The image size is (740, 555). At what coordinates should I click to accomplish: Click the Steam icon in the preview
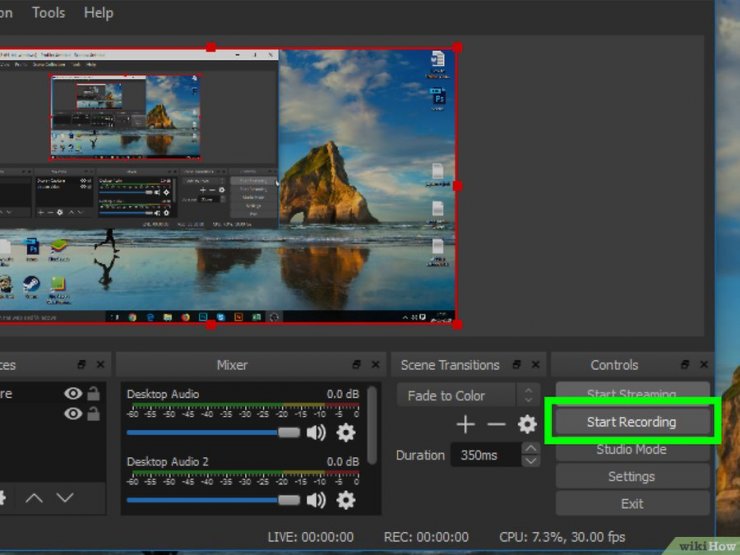click(x=31, y=284)
